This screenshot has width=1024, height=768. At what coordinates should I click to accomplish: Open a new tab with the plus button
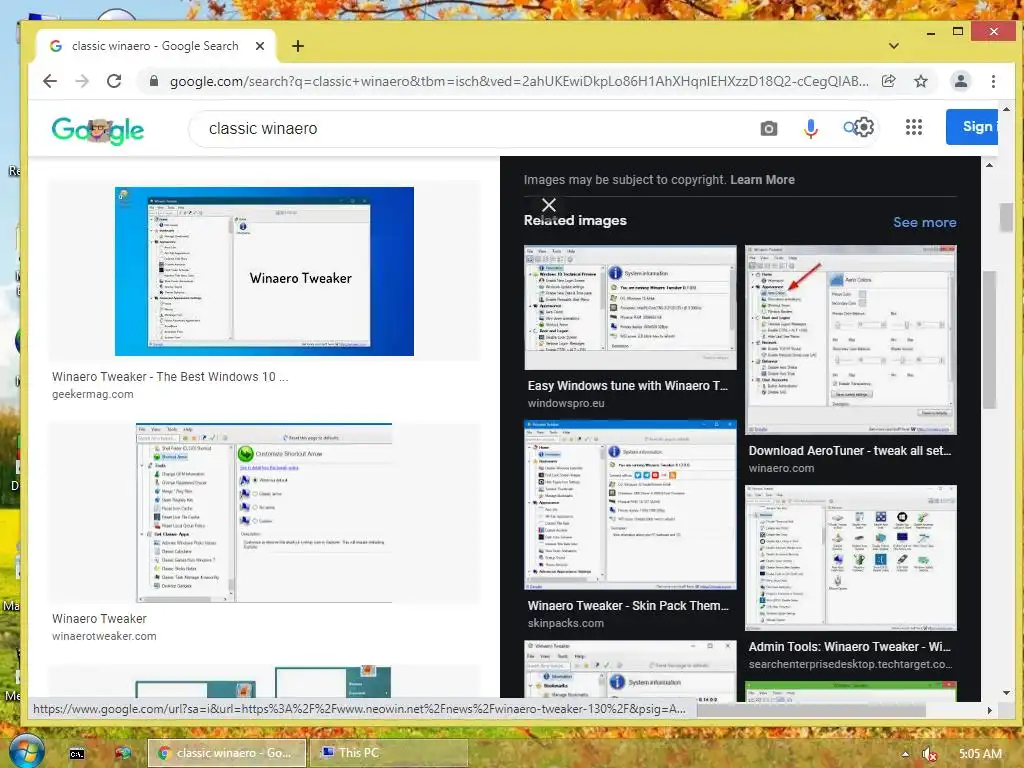tap(298, 46)
